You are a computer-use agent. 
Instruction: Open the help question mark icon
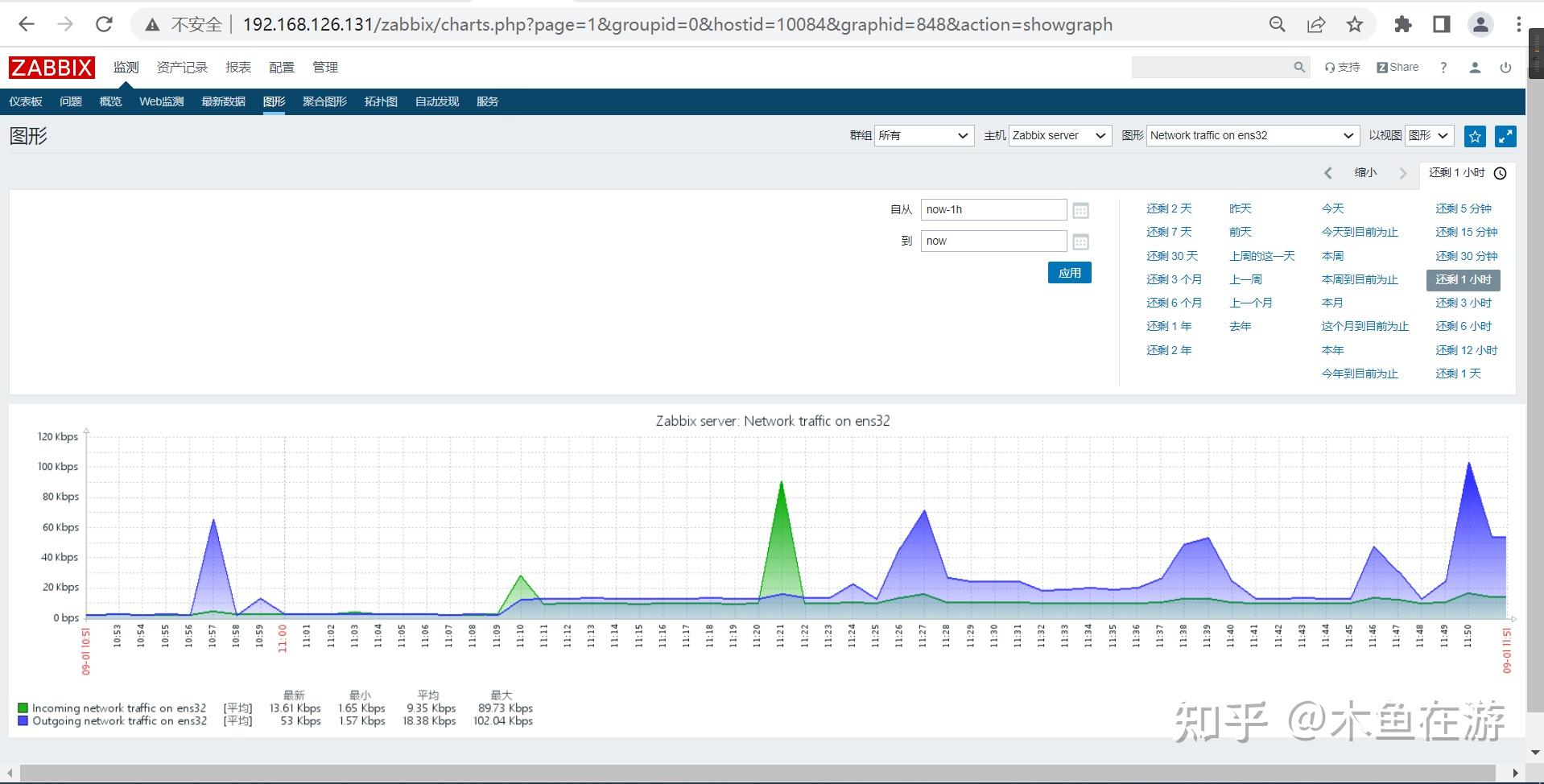pyautogui.click(x=1443, y=68)
